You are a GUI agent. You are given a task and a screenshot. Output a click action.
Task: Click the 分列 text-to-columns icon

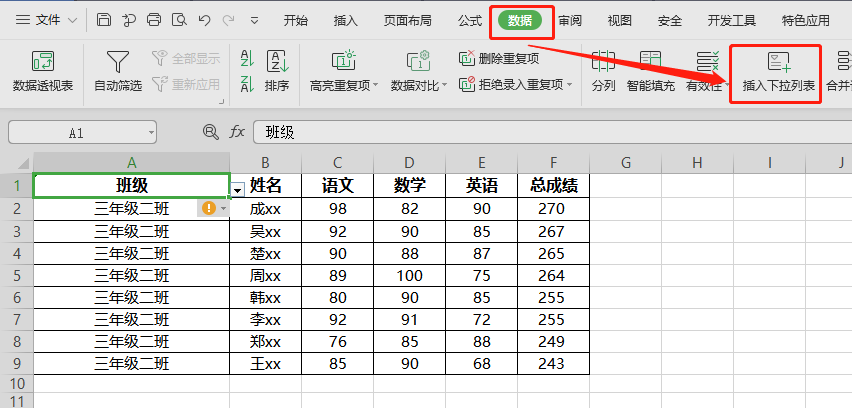pos(603,70)
